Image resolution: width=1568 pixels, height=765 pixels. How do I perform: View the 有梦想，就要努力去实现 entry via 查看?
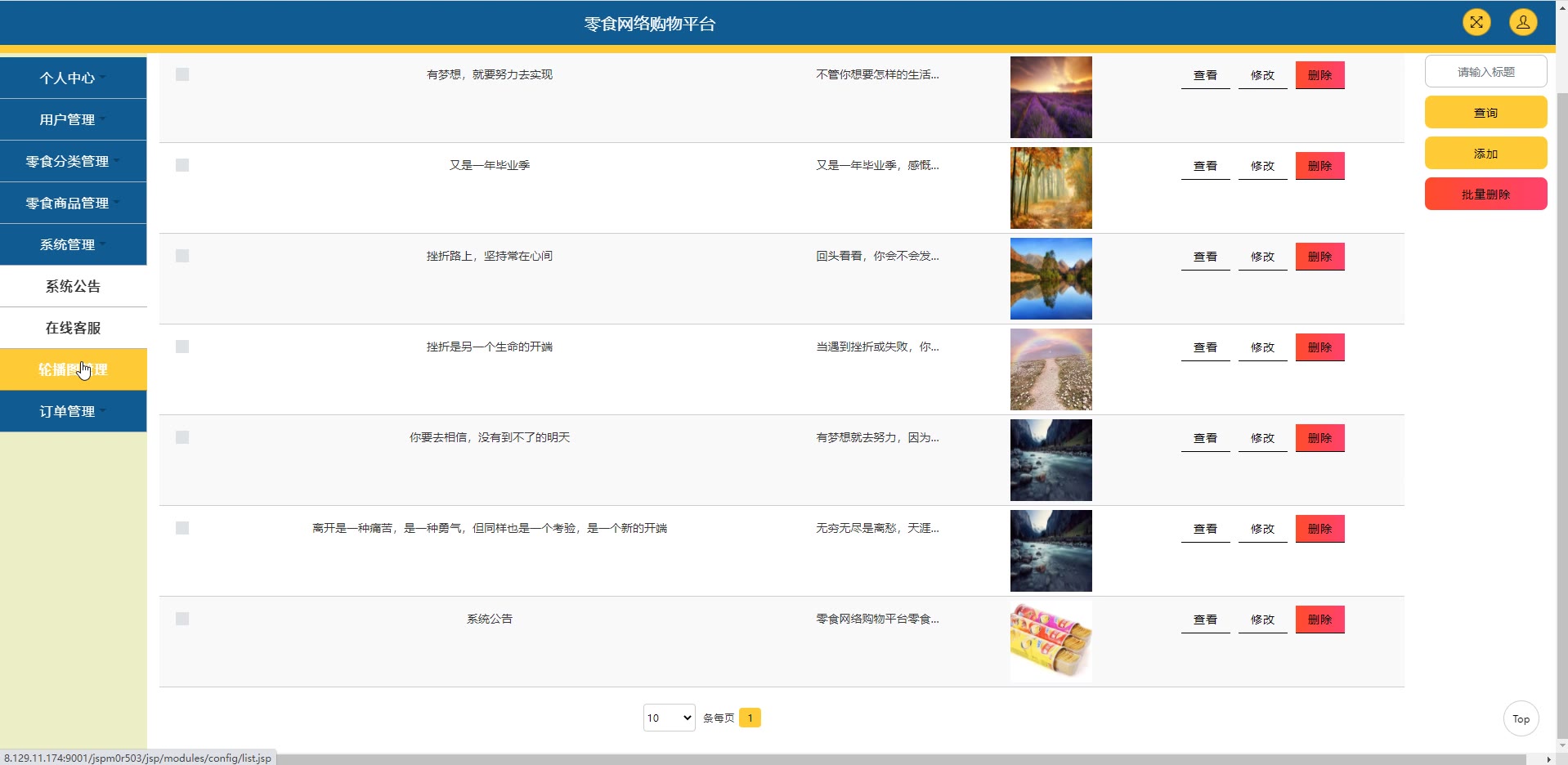click(x=1205, y=75)
